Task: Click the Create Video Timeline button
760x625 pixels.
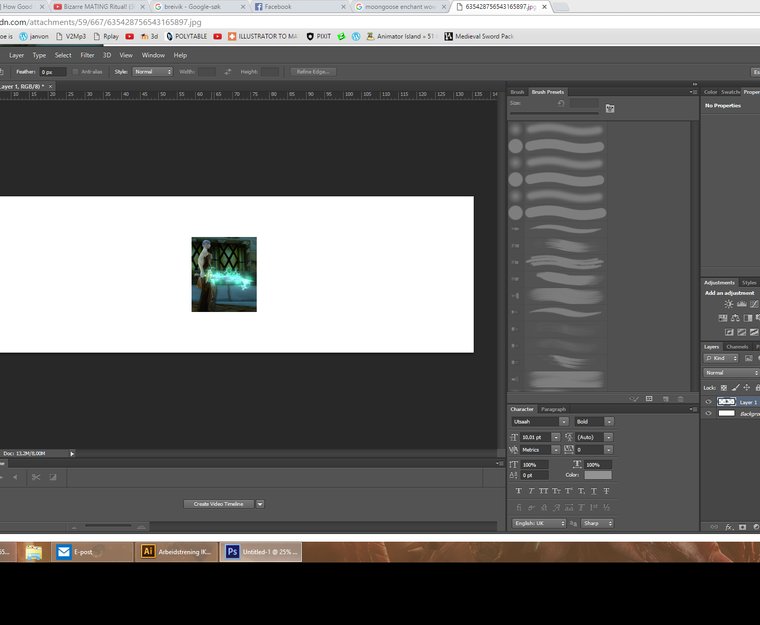Action: [218, 504]
